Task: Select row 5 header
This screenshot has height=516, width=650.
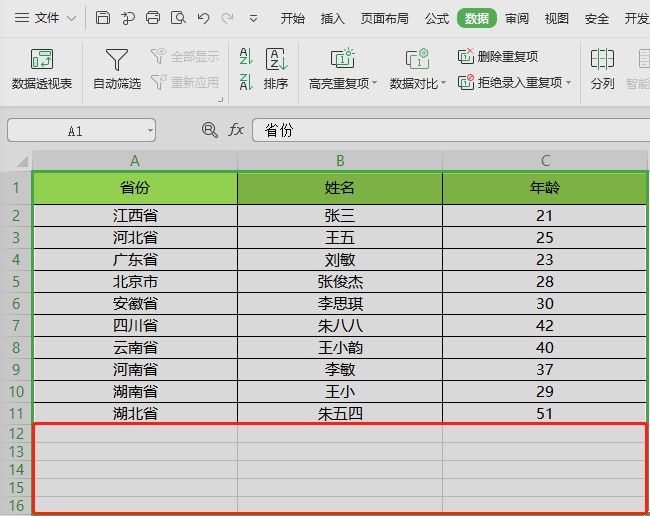Action: coord(16,281)
